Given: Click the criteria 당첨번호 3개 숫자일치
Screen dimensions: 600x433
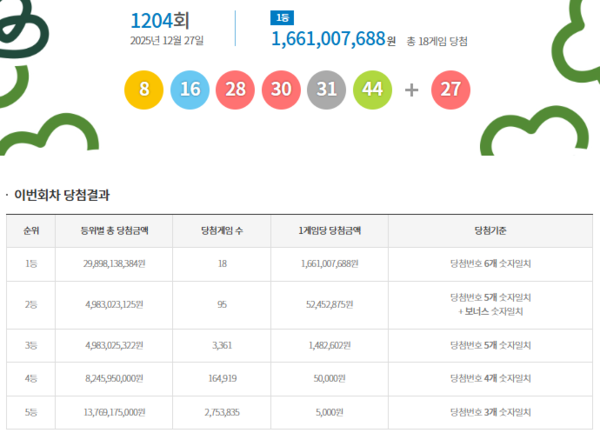Looking at the screenshot, I should click(491, 413).
